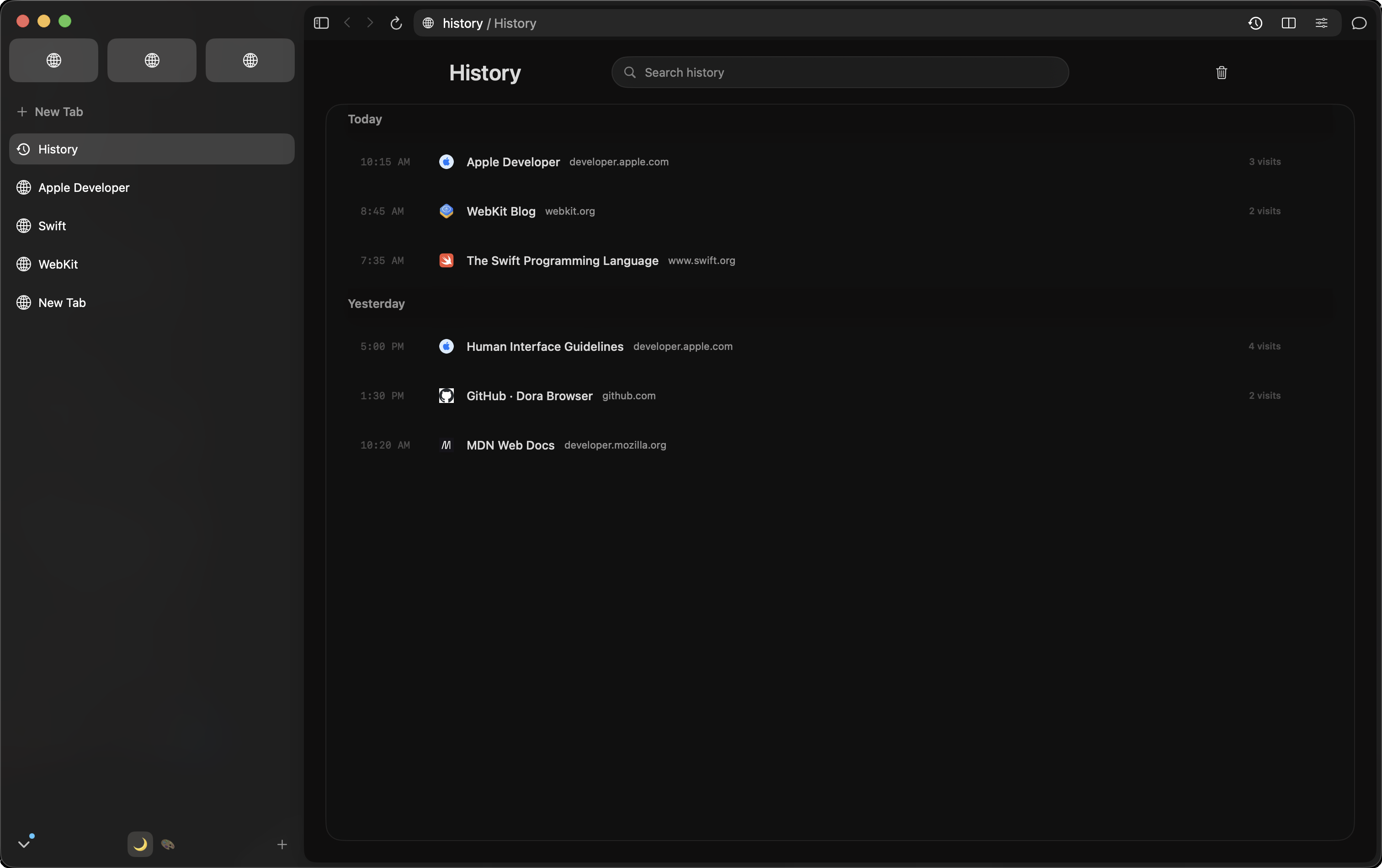This screenshot has width=1382, height=868.
Task: Click the 1:30 PM timestamp
Action: coord(382,397)
